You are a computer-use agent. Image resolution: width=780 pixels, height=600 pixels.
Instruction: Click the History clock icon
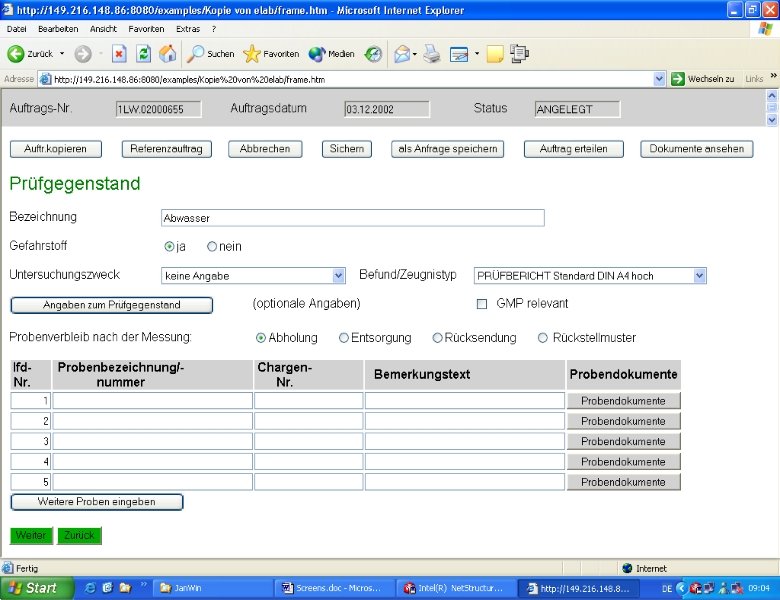click(373, 54)
